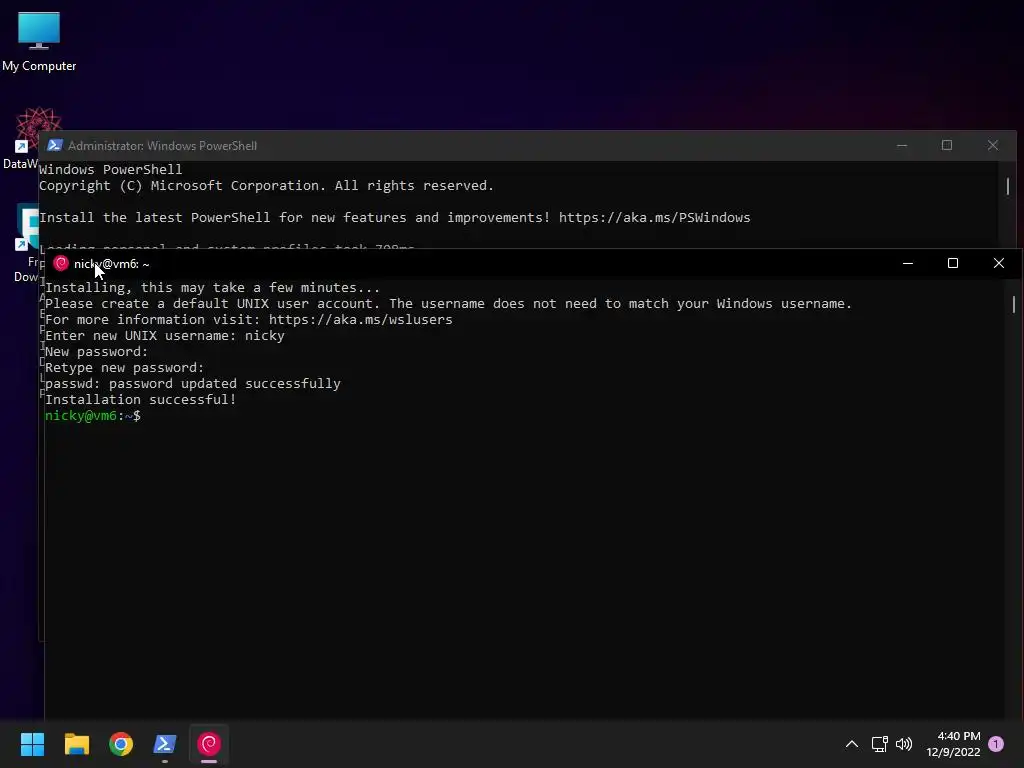Maximize the nicky@vm6 terminal window
The height and width of the screenshot is (768, 1024).
953,263
